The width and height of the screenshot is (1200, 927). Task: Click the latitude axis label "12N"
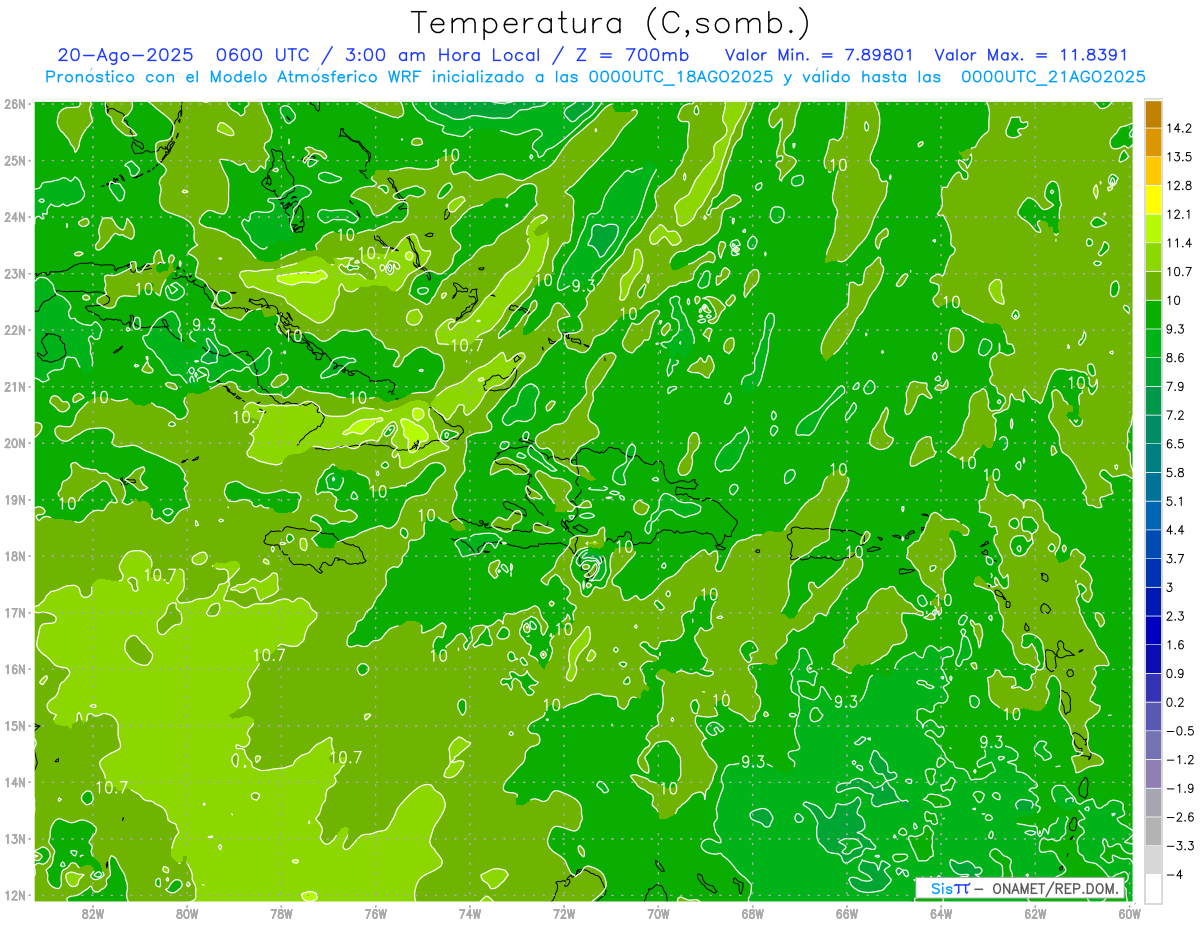click(15, 895)
